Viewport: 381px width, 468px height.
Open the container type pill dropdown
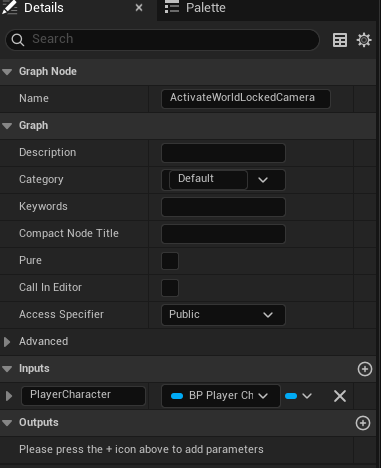click(x=298, y=396)
